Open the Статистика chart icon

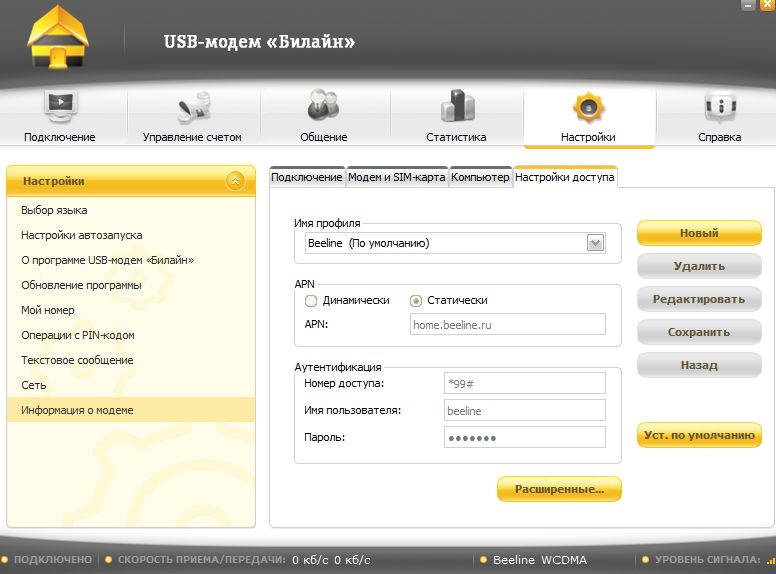[455, 108]
